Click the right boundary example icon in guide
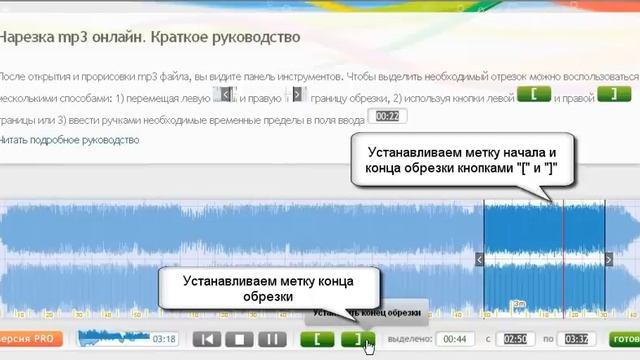Viewport: 640px width, 360px height. coord(296,95)
